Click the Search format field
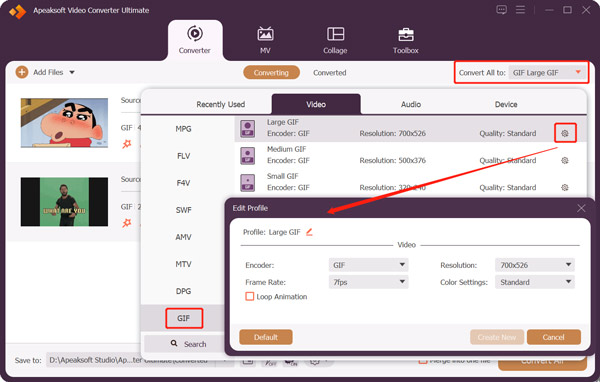 click(x=184, y=344)
